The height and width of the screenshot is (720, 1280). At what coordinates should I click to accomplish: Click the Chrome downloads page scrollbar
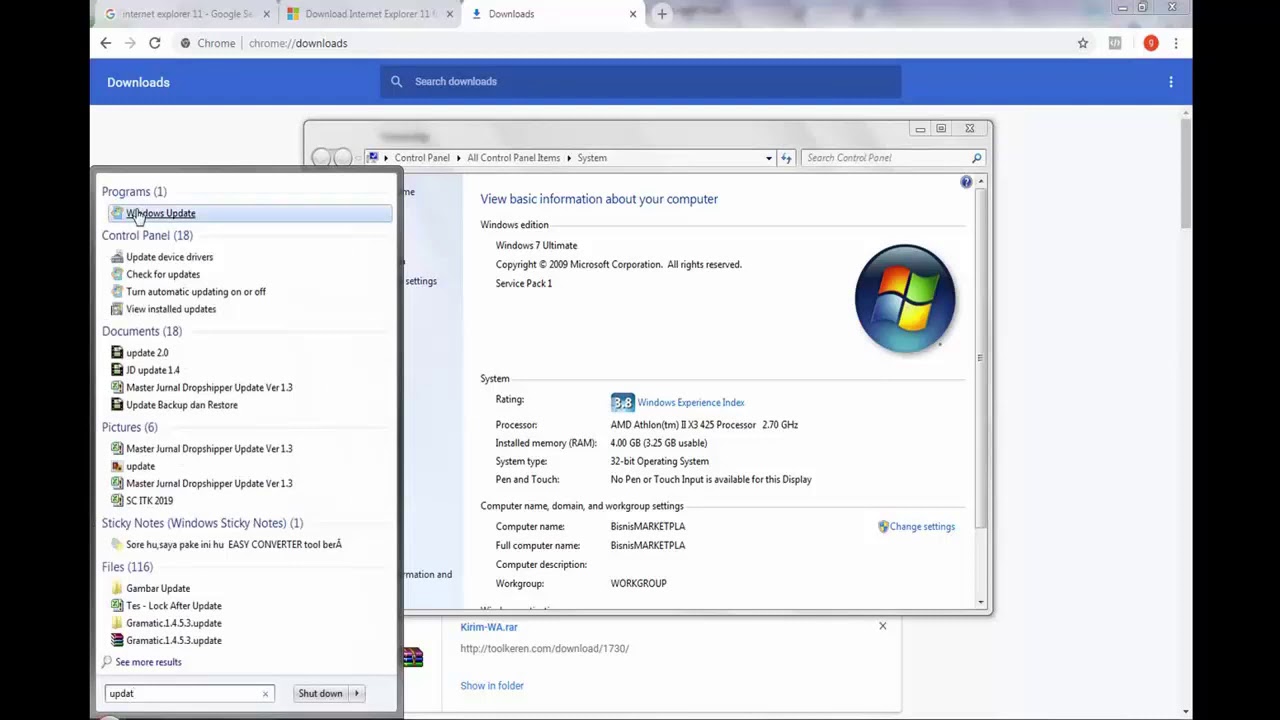coord(1186,412)
